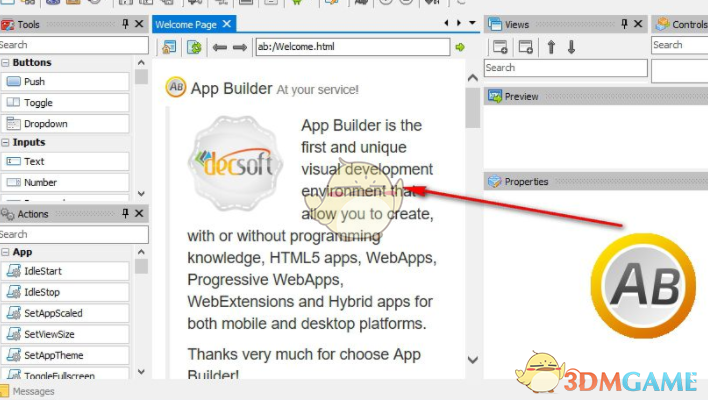Toggle the pin on the Views panel

point(624,24)
